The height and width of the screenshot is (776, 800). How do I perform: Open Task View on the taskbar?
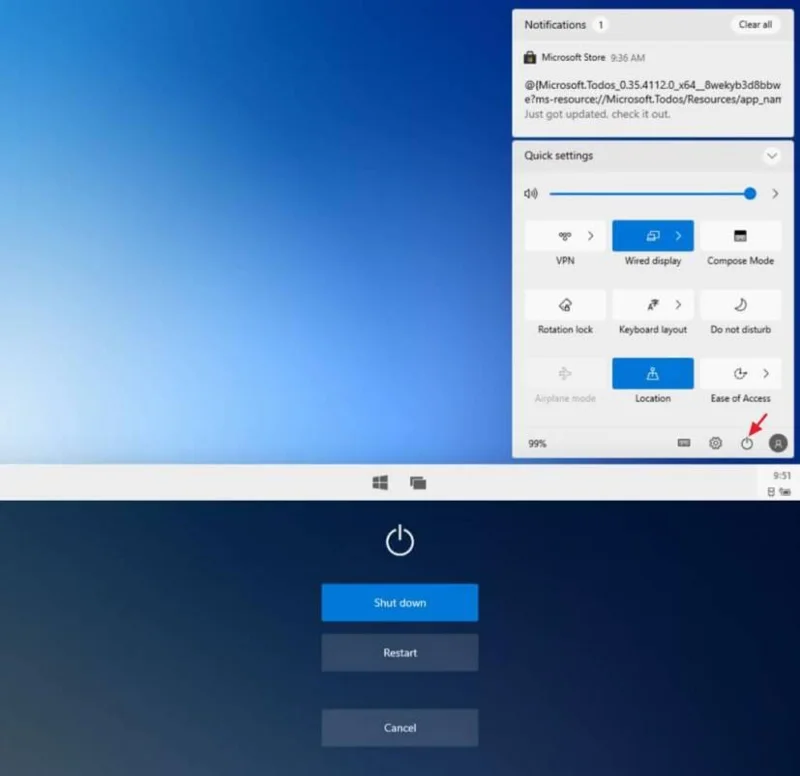coord(418,482)
